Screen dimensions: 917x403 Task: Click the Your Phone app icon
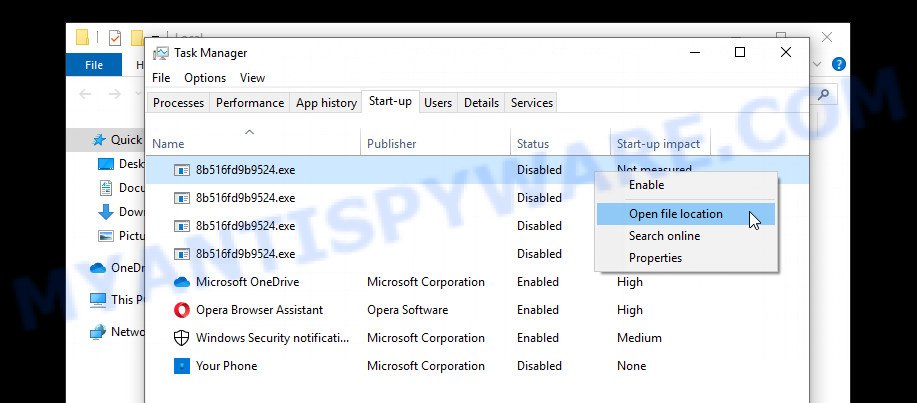pyautogui.click(x=182, y=366)
